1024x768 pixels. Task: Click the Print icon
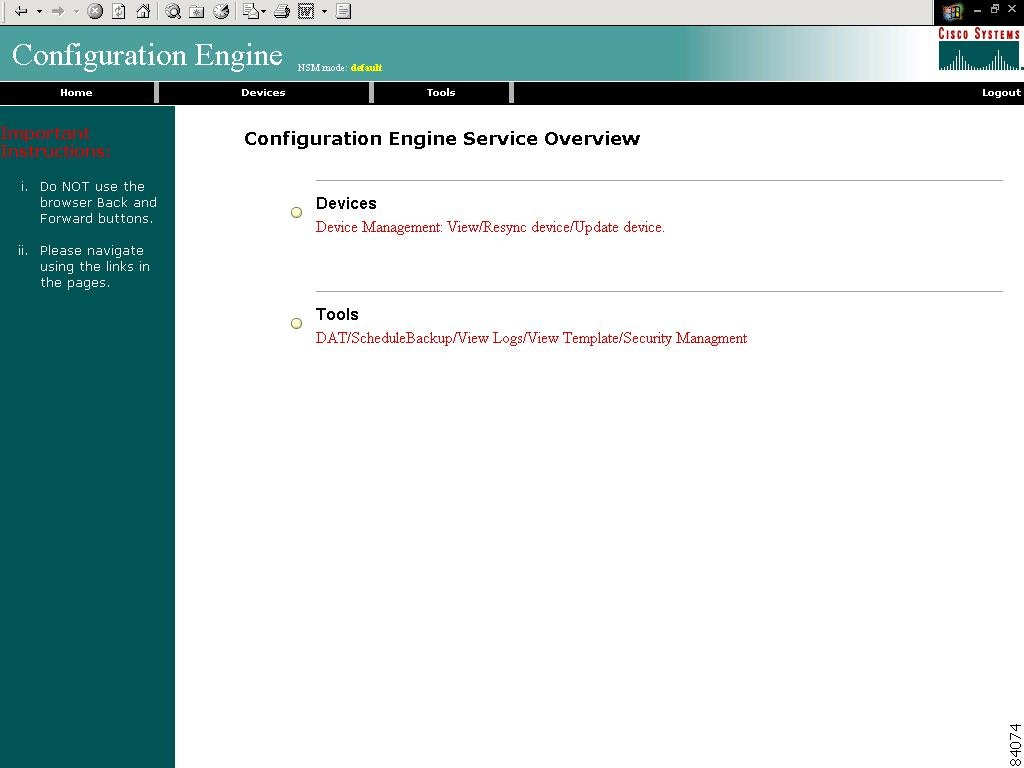coord(279,11)
